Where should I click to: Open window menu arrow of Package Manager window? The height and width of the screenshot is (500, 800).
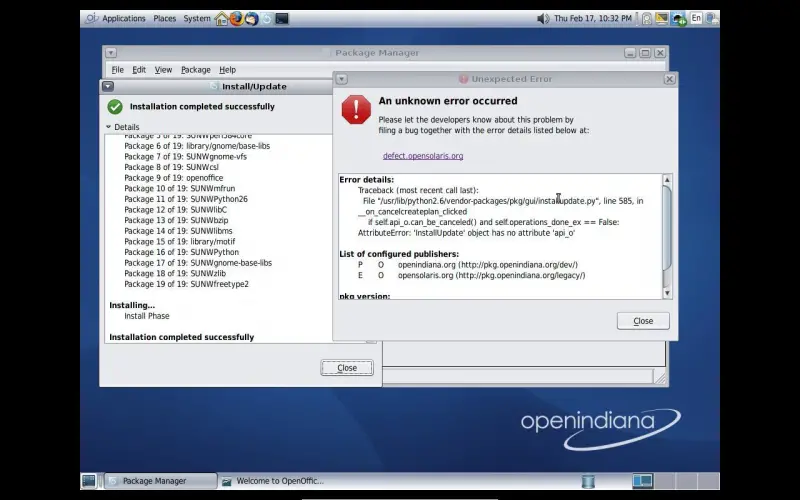[111, 53]
